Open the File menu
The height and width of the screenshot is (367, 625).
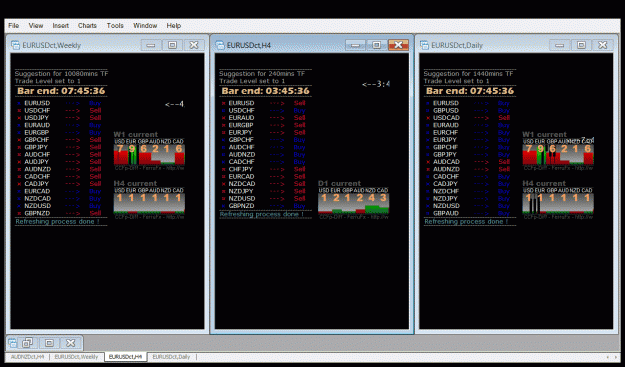[x=14, y=26]
